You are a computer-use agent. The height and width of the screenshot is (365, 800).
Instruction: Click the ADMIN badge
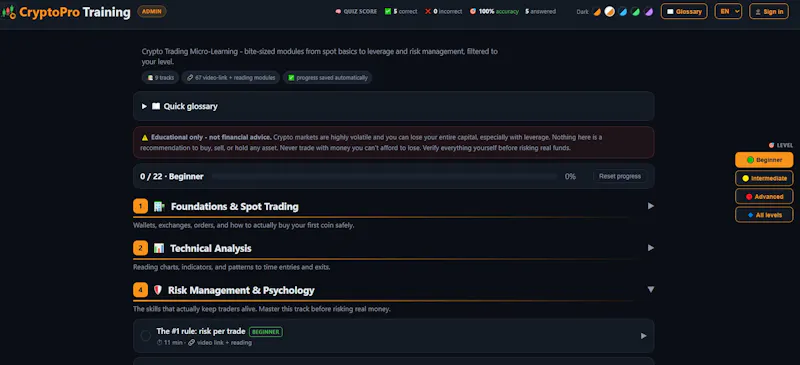[152, 11]
